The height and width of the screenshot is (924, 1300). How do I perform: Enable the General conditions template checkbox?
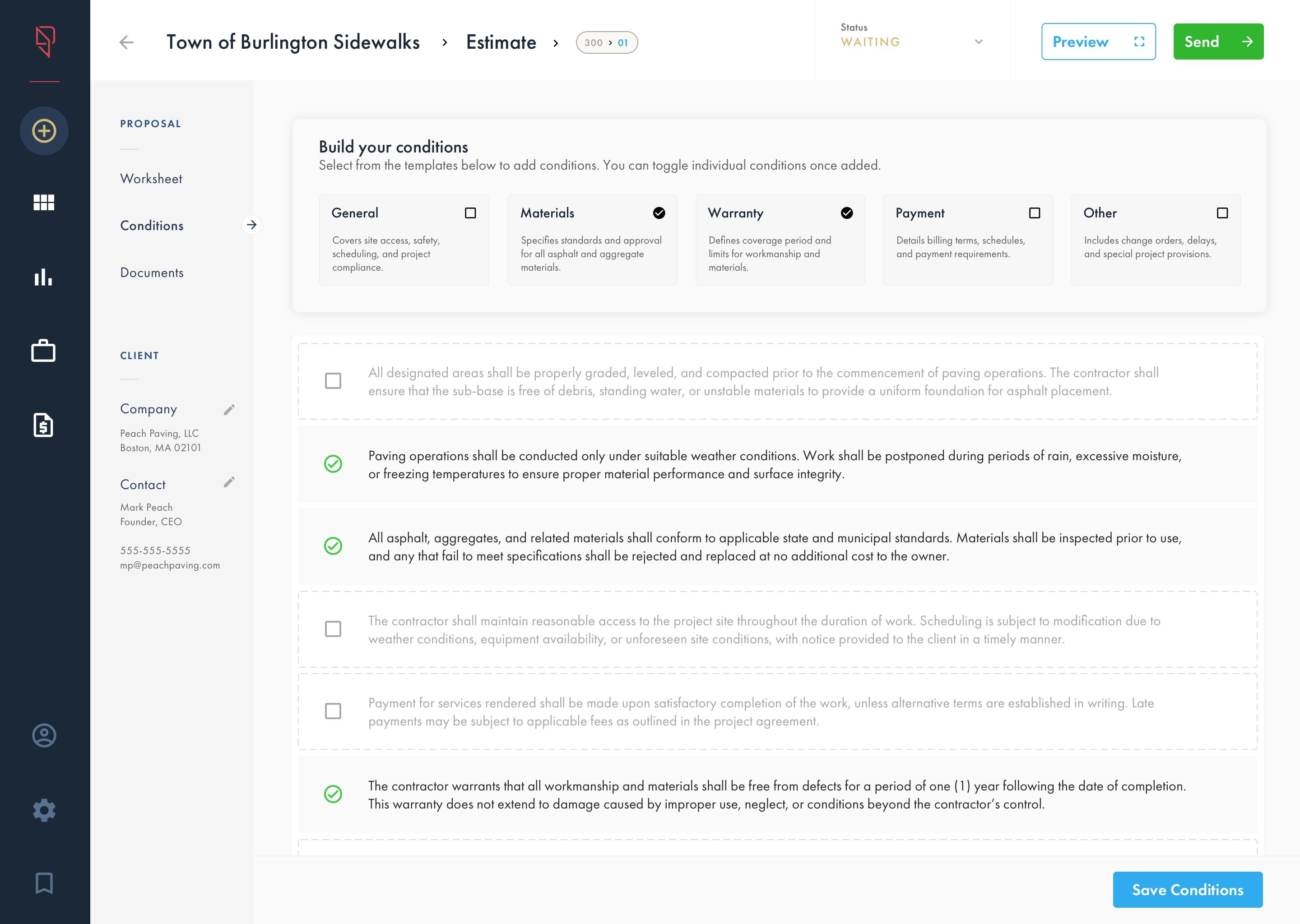(x=470, y=213)
